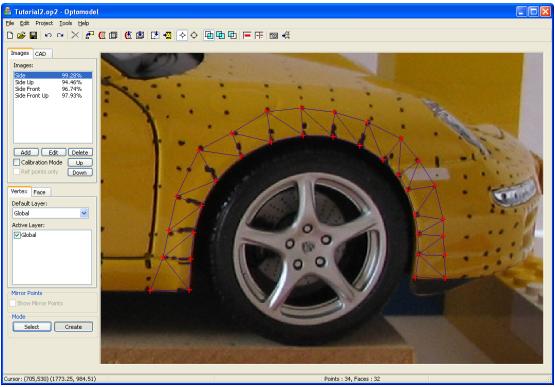The image size is (555, 387).
Task: Enable the Calibration Mode checkbox
Action: (17, 162)
